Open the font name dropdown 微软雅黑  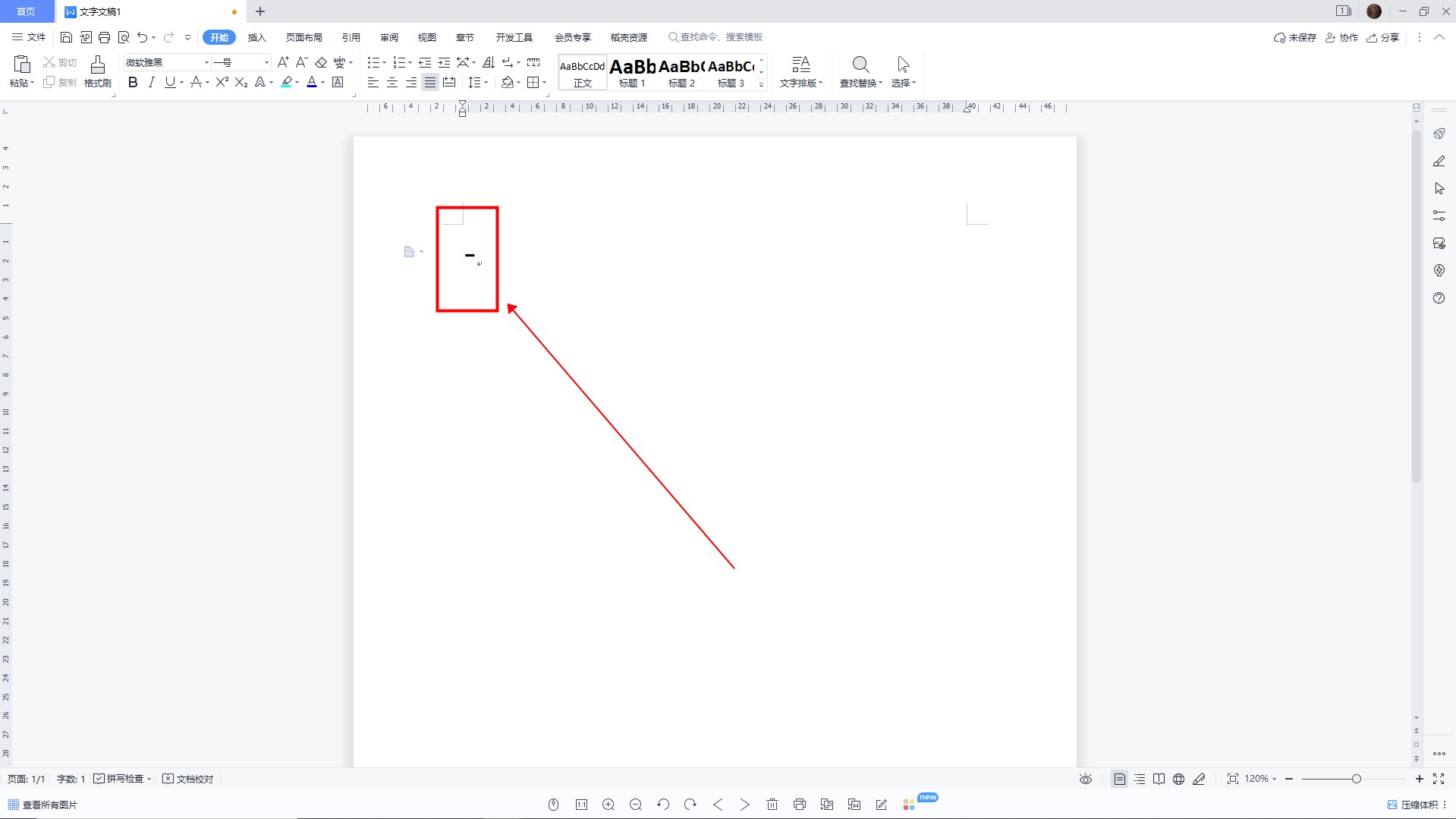point(206,62)
